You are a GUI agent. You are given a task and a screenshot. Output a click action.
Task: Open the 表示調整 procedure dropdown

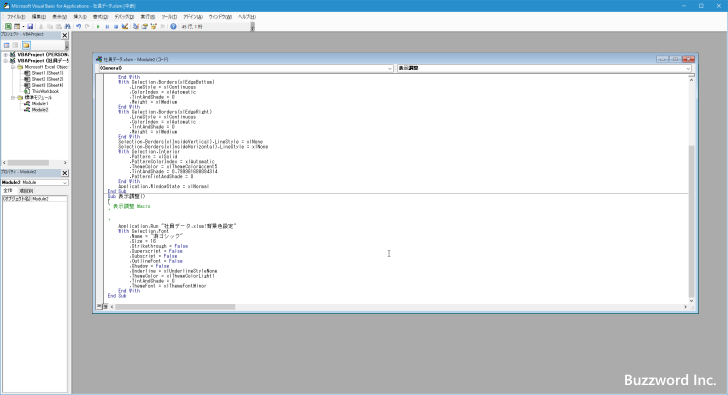pyautogui.click(x=544, y=68)
